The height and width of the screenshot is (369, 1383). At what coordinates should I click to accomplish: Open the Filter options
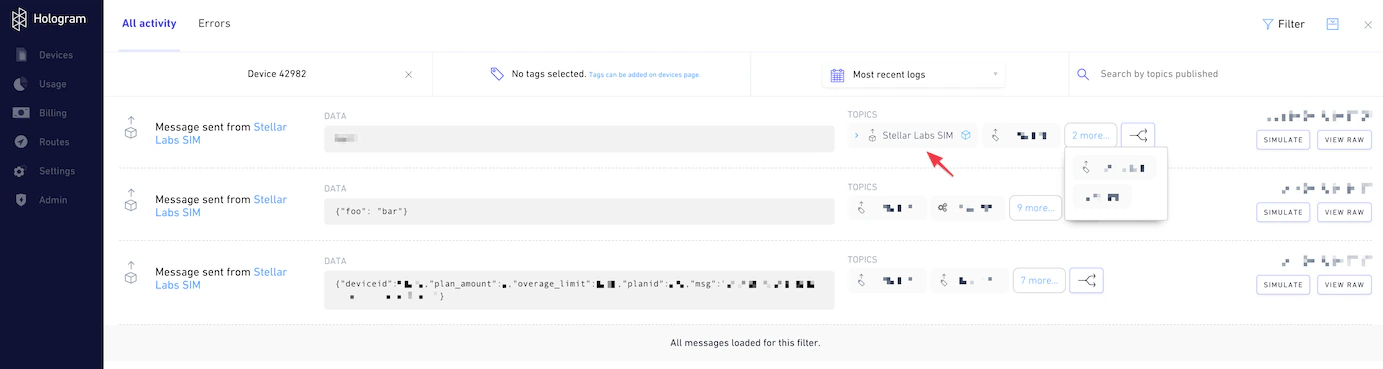[x=1283, y=24]
